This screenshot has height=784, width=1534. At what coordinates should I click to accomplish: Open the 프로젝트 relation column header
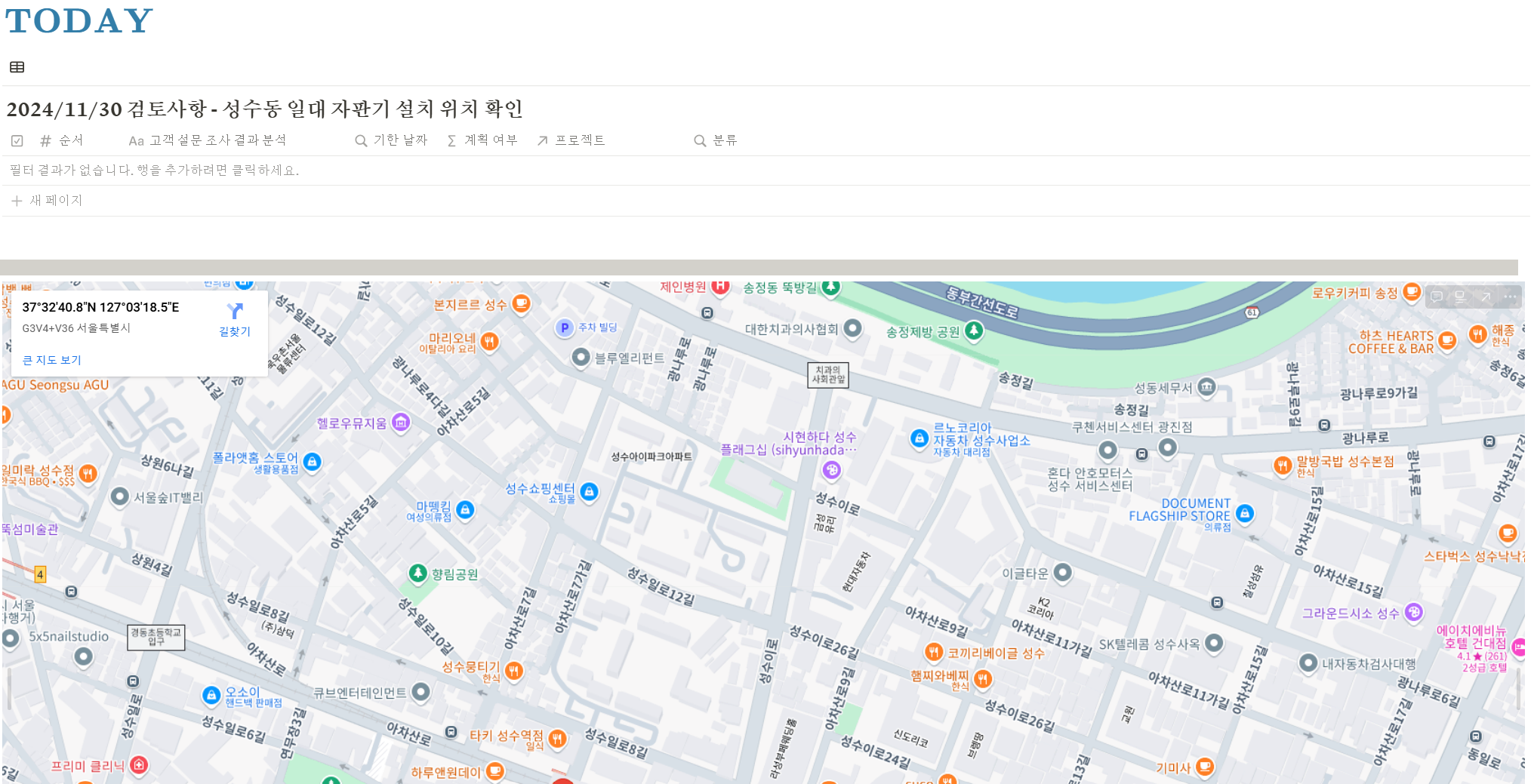coord(571,140)
